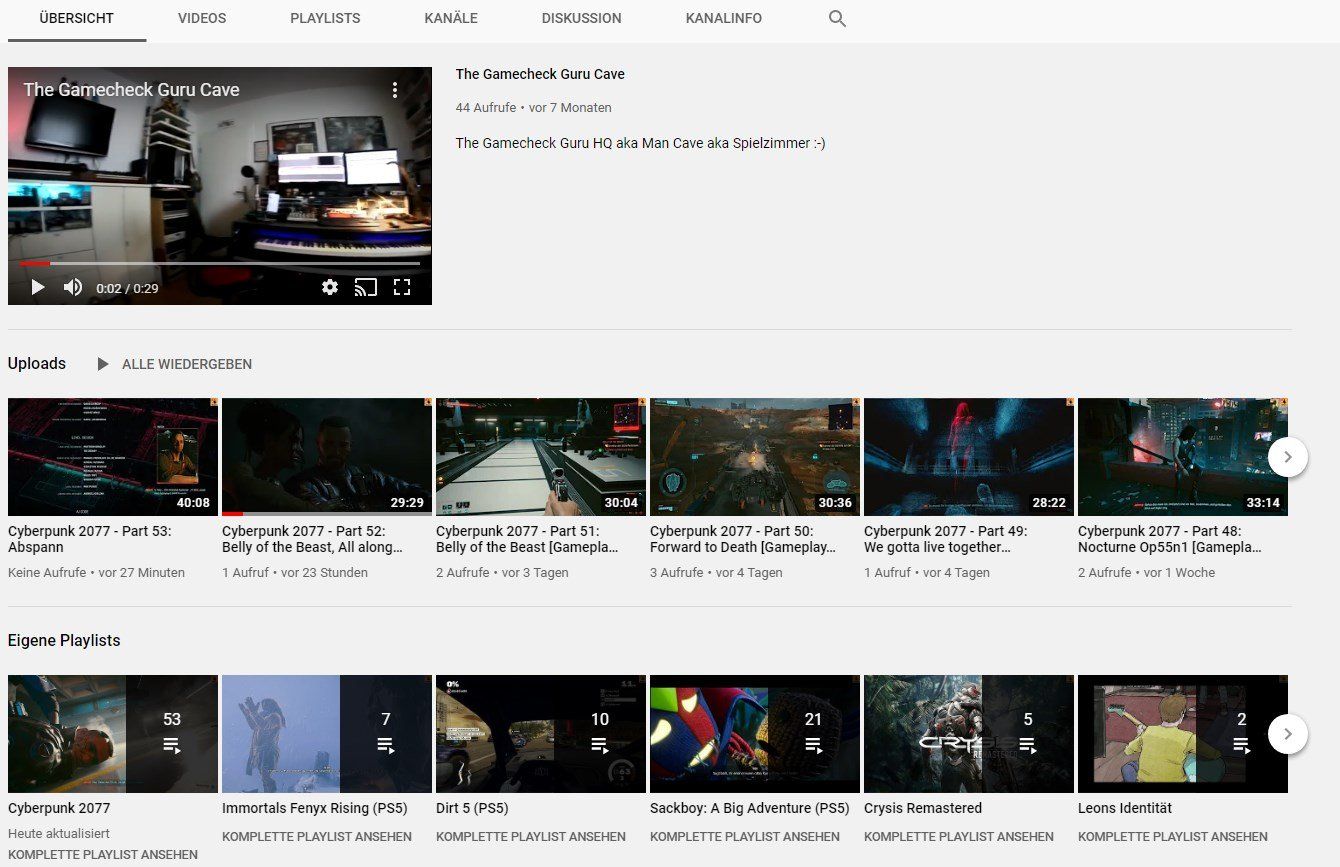
Task: Click the '0:02 / 0:29' time display
Action: (x=127, y=288)
